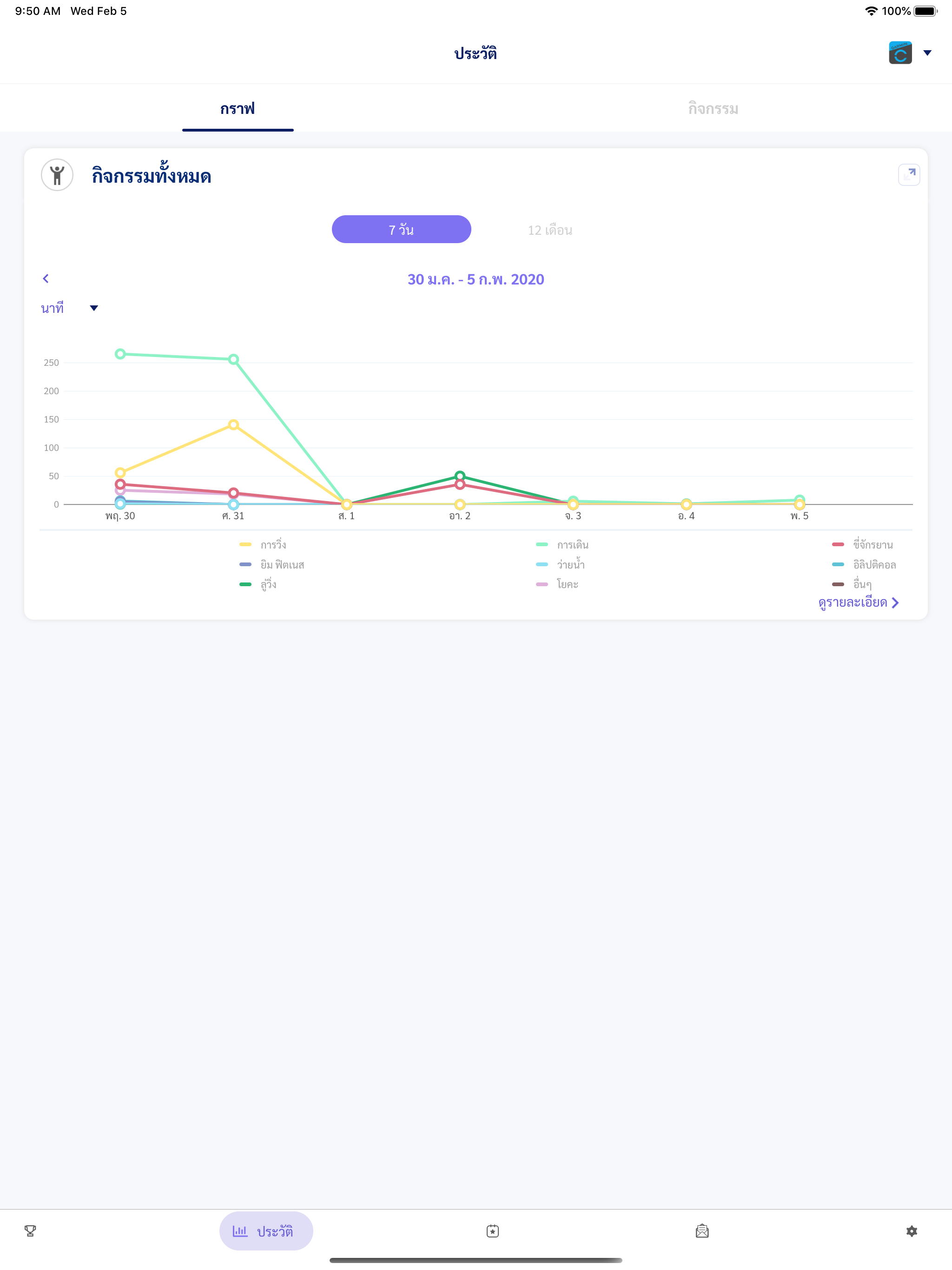Switch to the 12 เดือน time range
This screenshot has width=952, height=1270.
coord(549,229)
